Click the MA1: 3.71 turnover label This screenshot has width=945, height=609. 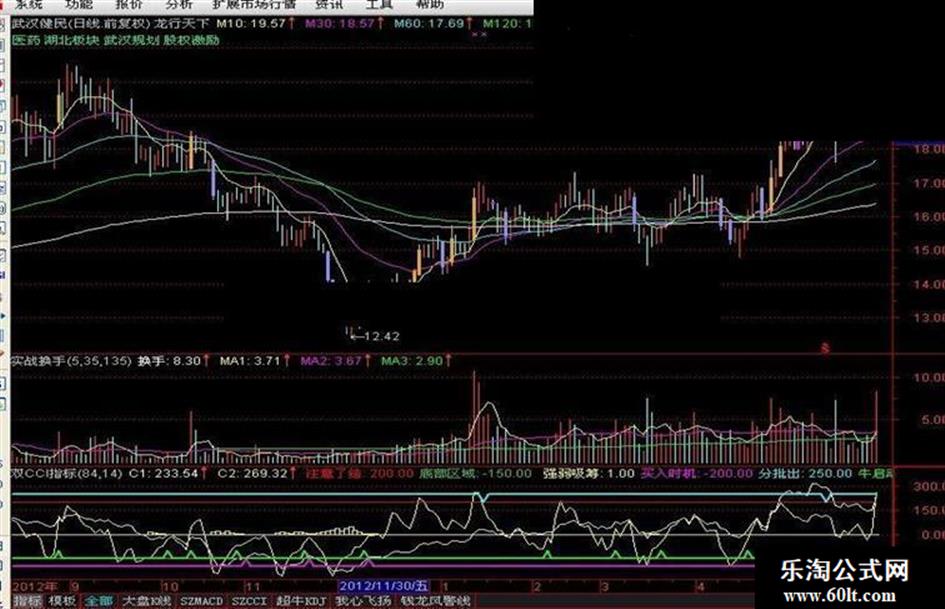click(x=250, y=361)
